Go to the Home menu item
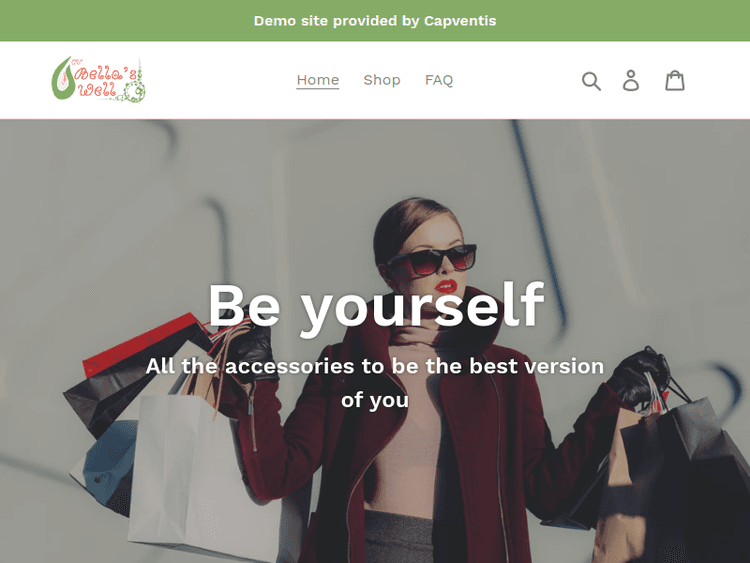750x563 pixels. (318, 80)
